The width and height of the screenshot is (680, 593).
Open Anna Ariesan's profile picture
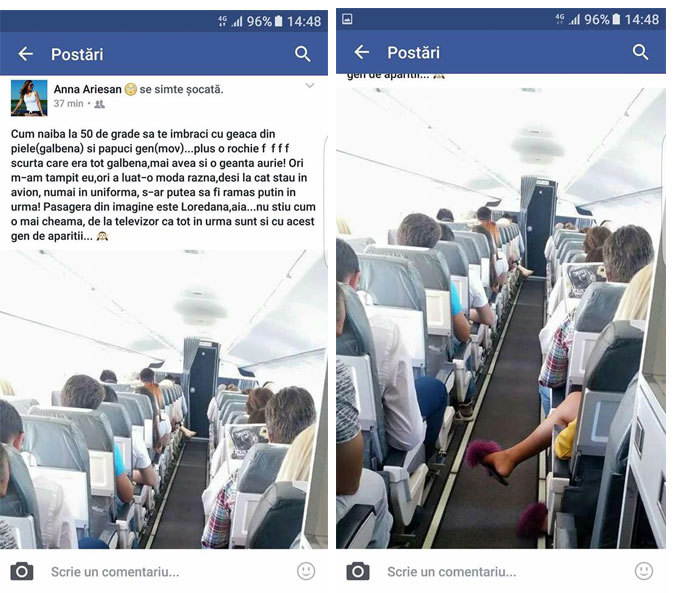(29, 98)
